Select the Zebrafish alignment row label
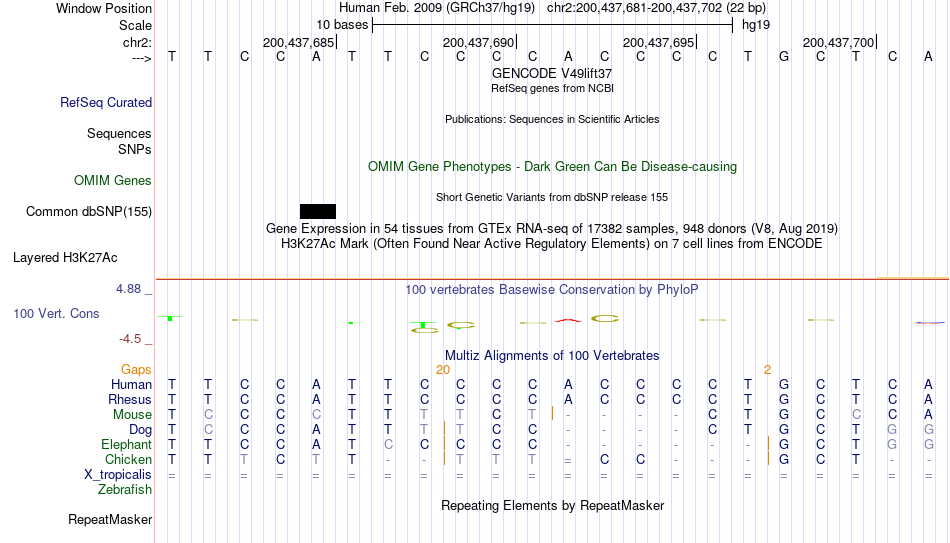 pos(125,489)
